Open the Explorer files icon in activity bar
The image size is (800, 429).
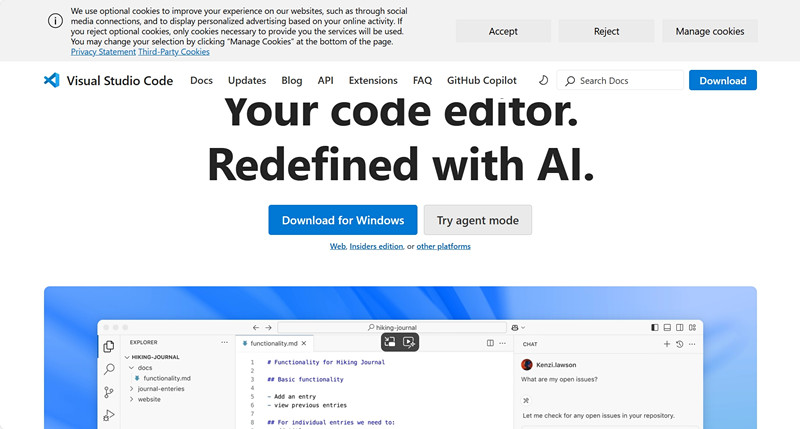pos(109,346)
